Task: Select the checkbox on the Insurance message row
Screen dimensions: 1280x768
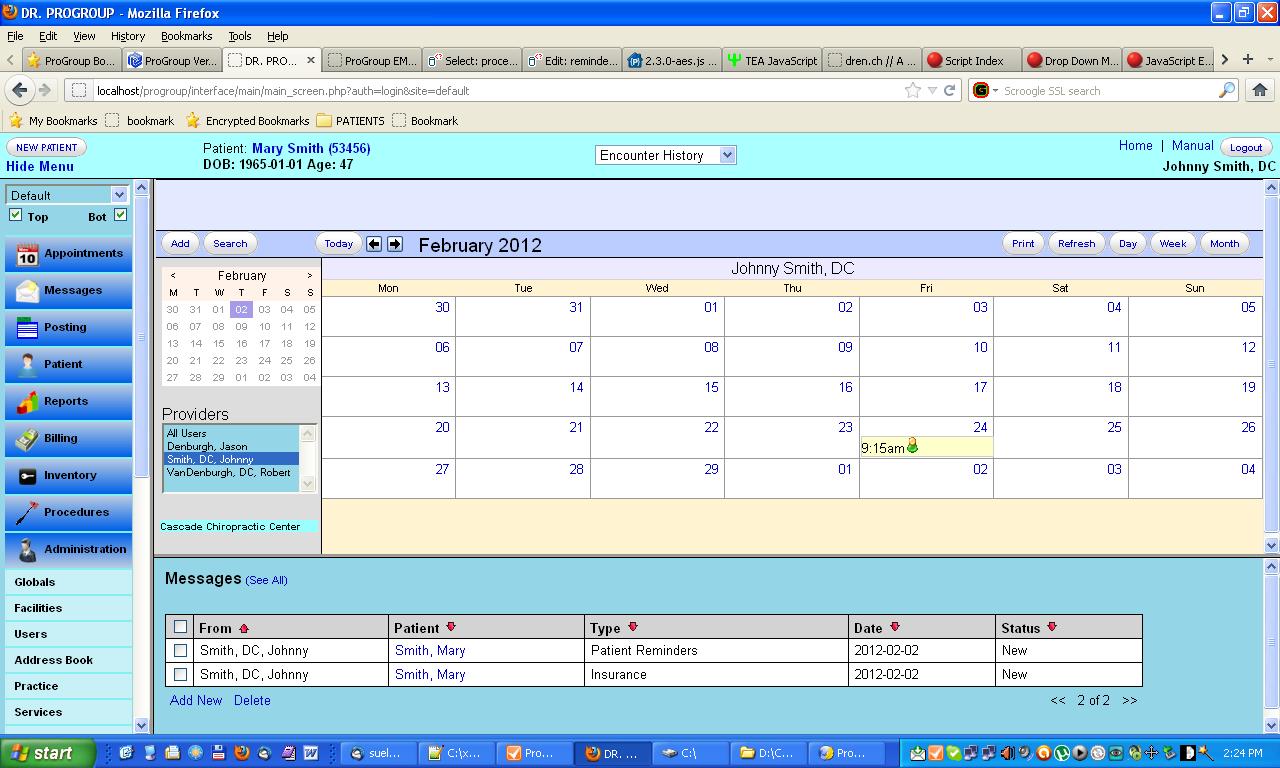Action: point(180,674)
